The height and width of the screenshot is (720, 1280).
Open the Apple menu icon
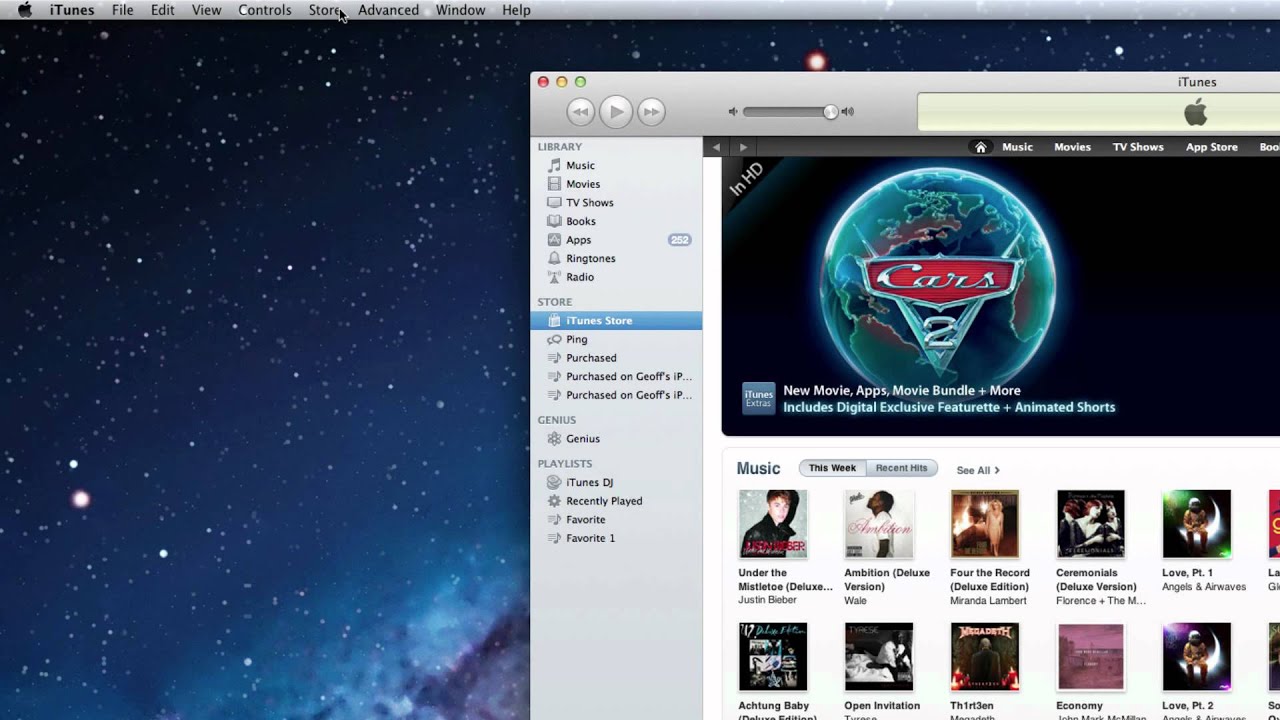(x=24, y=10)
